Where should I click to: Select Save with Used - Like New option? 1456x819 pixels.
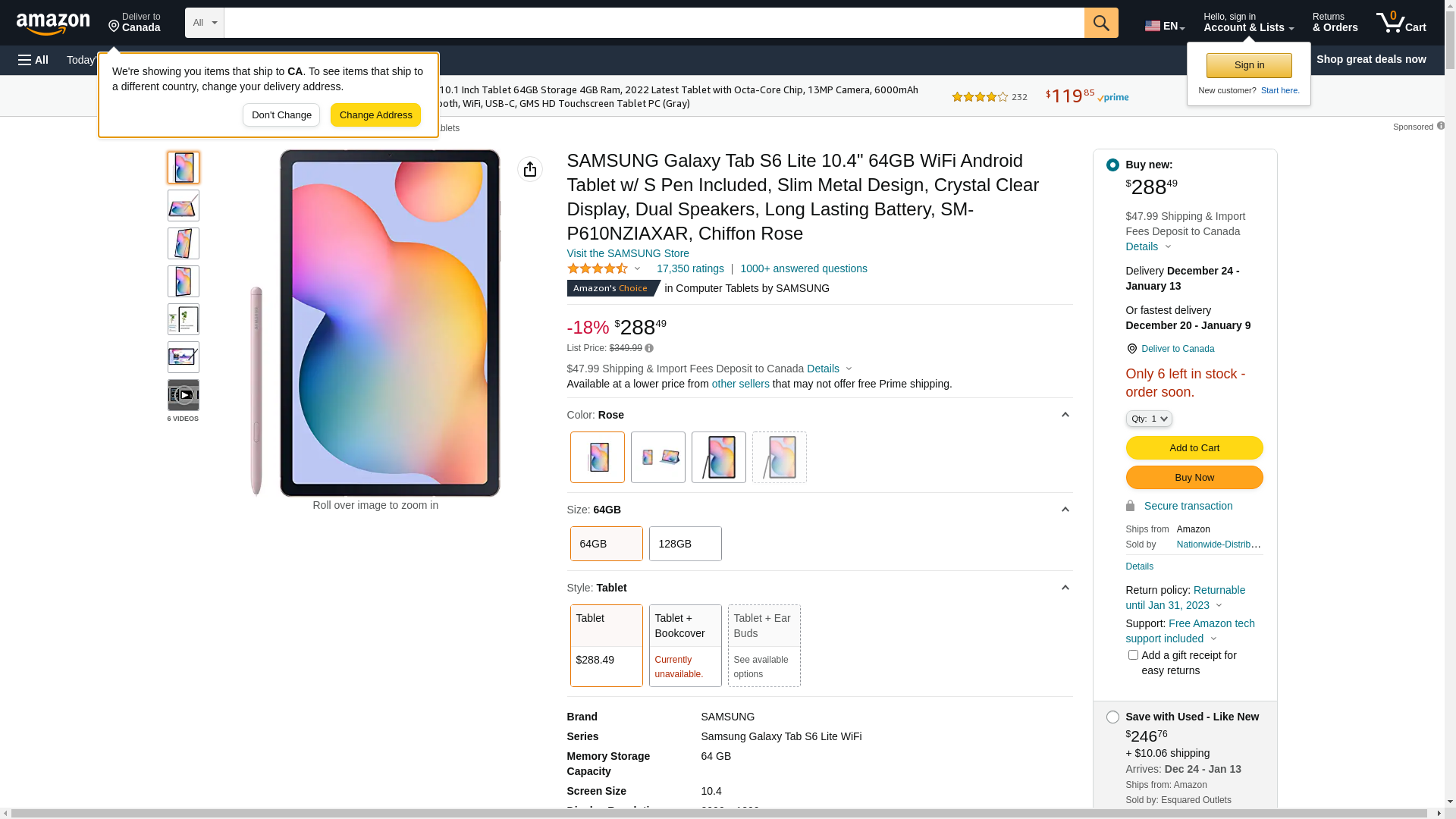pyautogui.click(x=1112, y=717)
